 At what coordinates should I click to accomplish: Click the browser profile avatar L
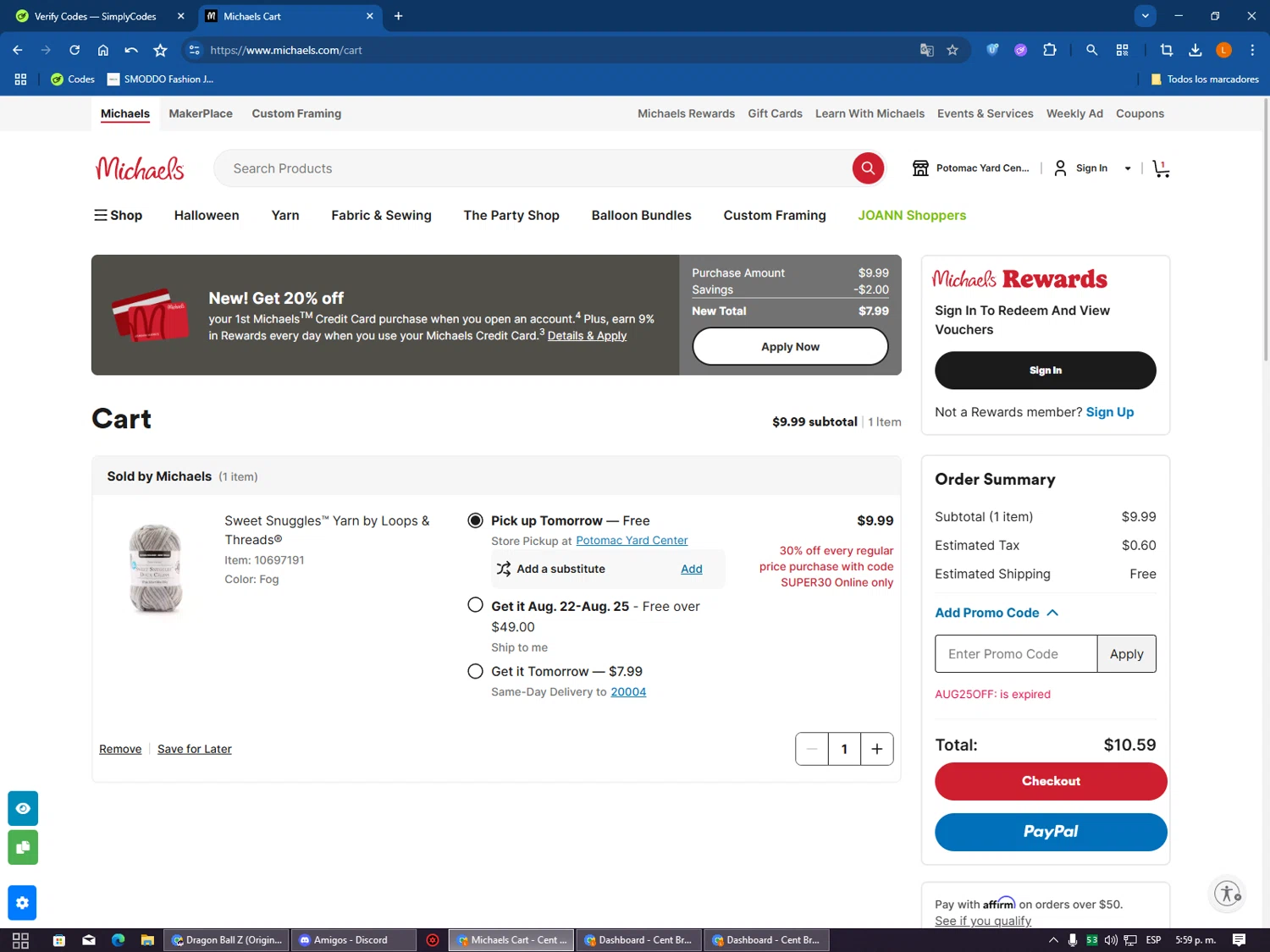(x=1223, y=50)
